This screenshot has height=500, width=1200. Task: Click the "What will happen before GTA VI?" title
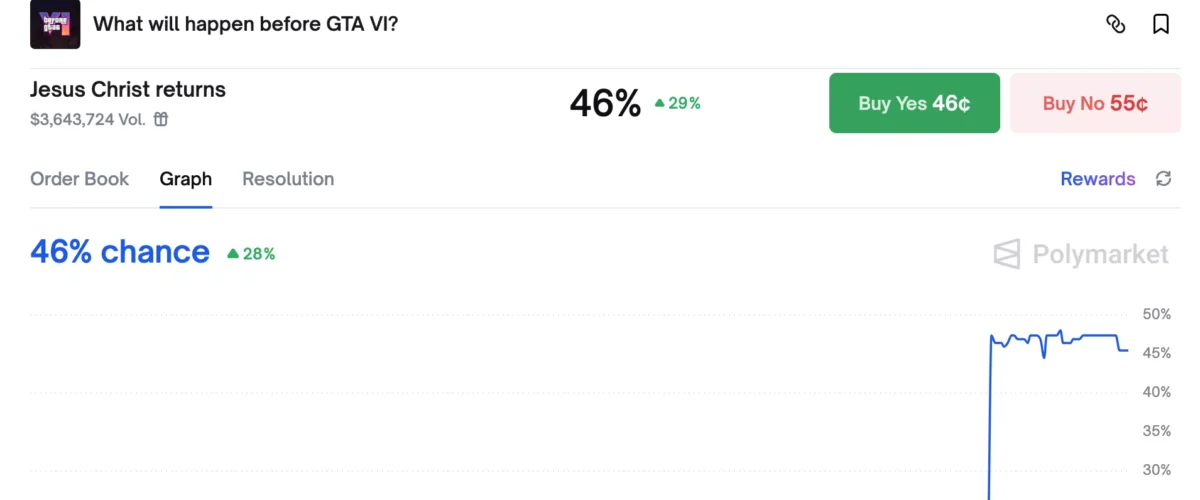point(246,24)
